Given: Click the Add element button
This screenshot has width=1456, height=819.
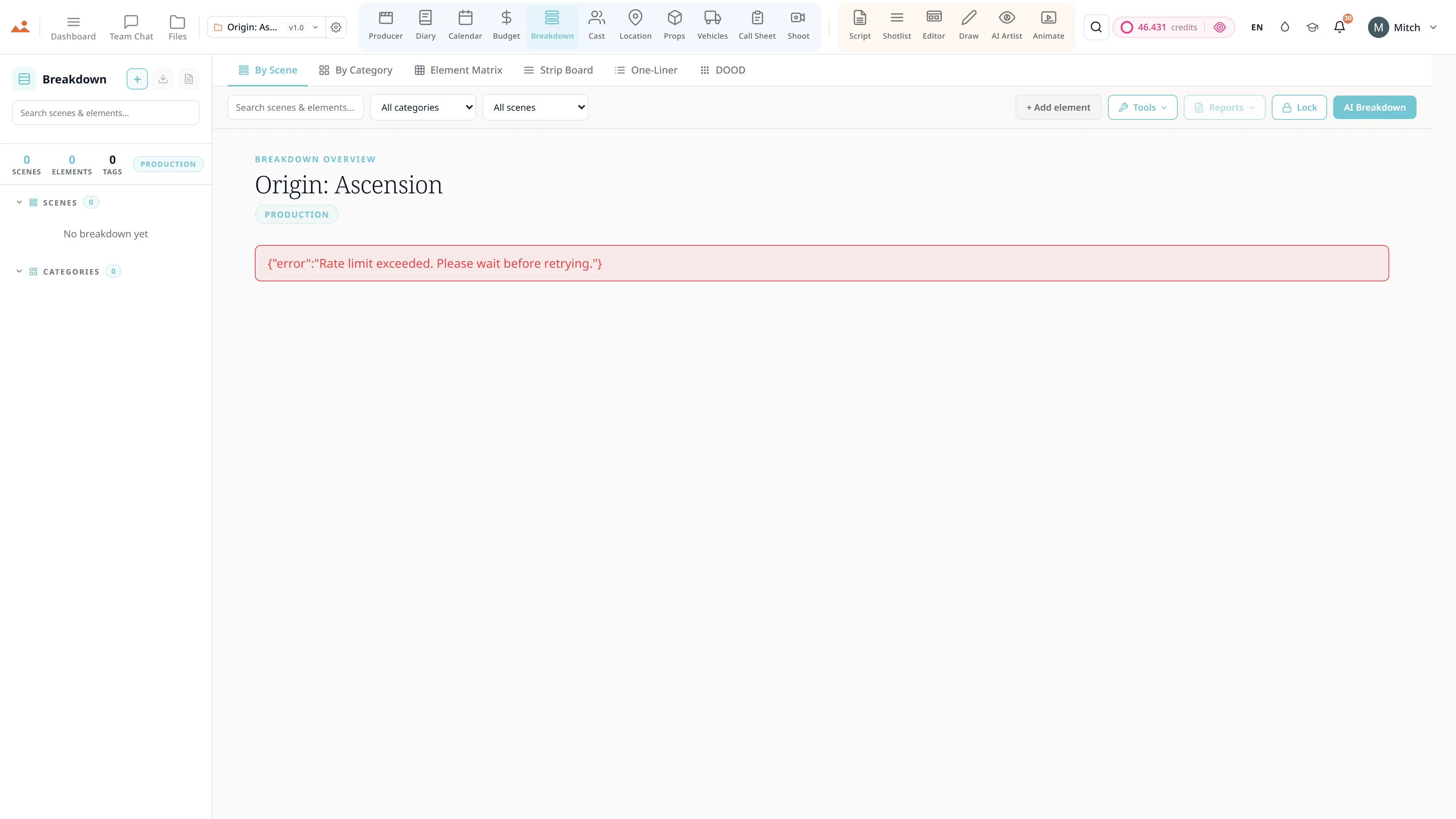Looking at the screenshot, I should coord(1058,107).
